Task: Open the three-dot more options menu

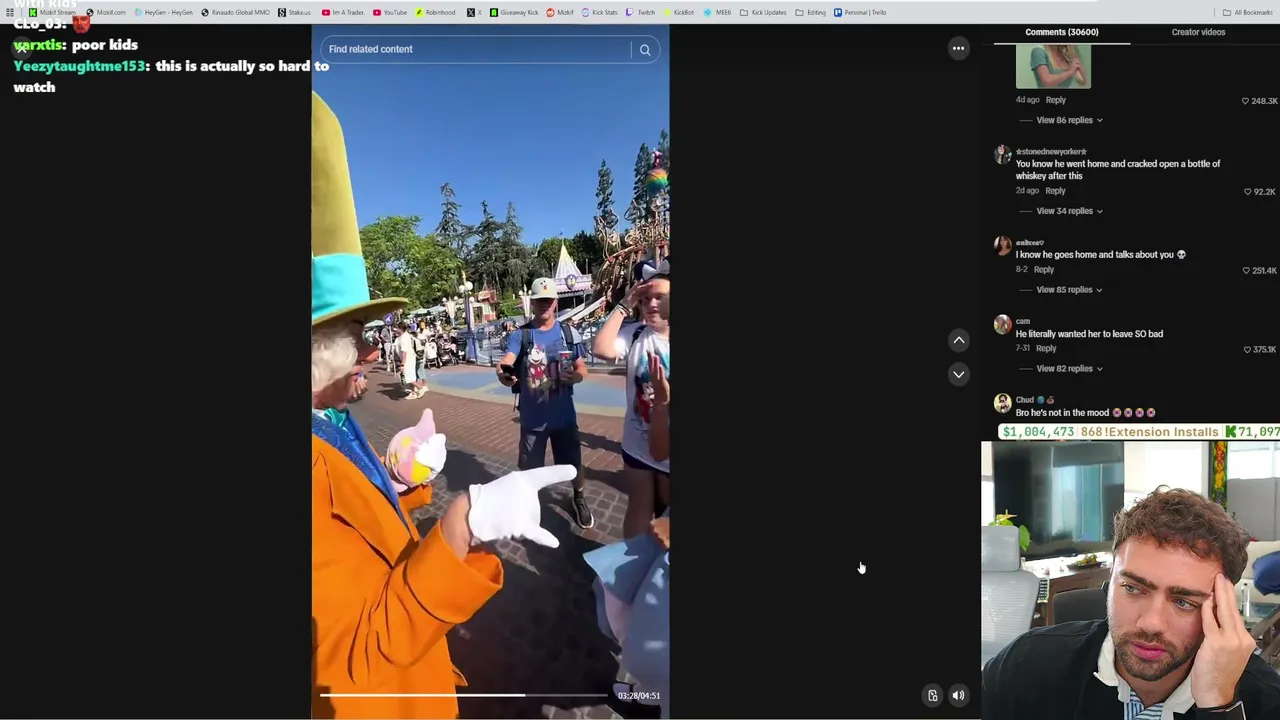Action: [x=958, y=48]
